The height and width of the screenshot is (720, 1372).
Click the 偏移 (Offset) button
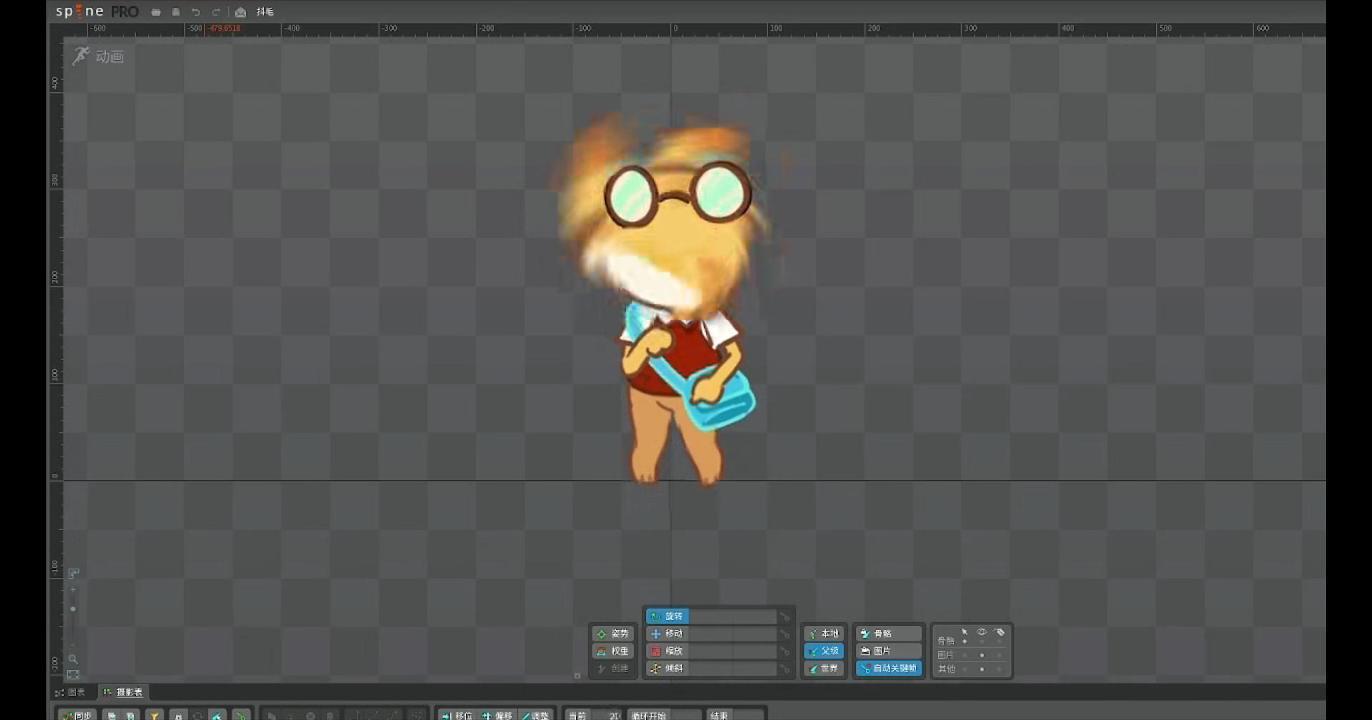pos(496,716)
